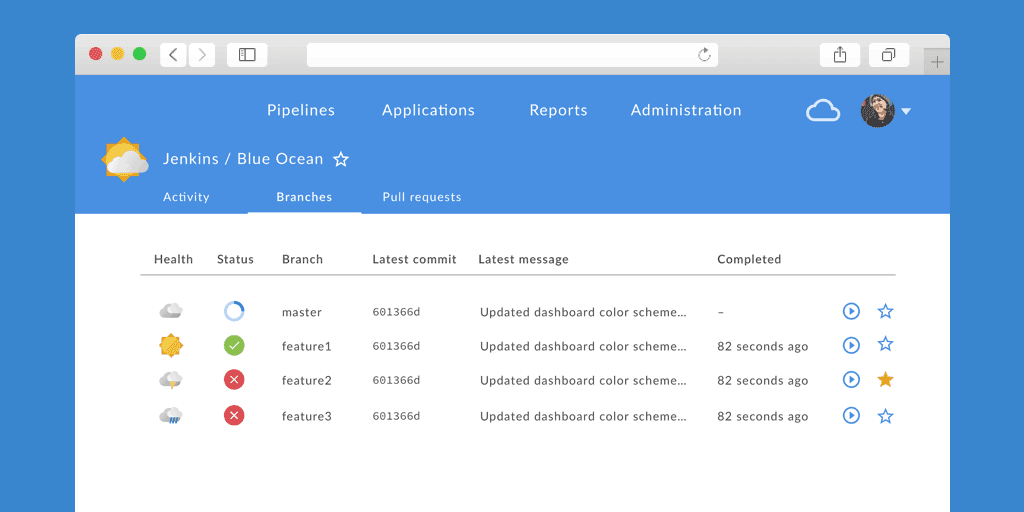Toggle favorite star beside Jenkins / Blue Ocean
This screenshot has width=1024, height=512.
pos(341,159)
